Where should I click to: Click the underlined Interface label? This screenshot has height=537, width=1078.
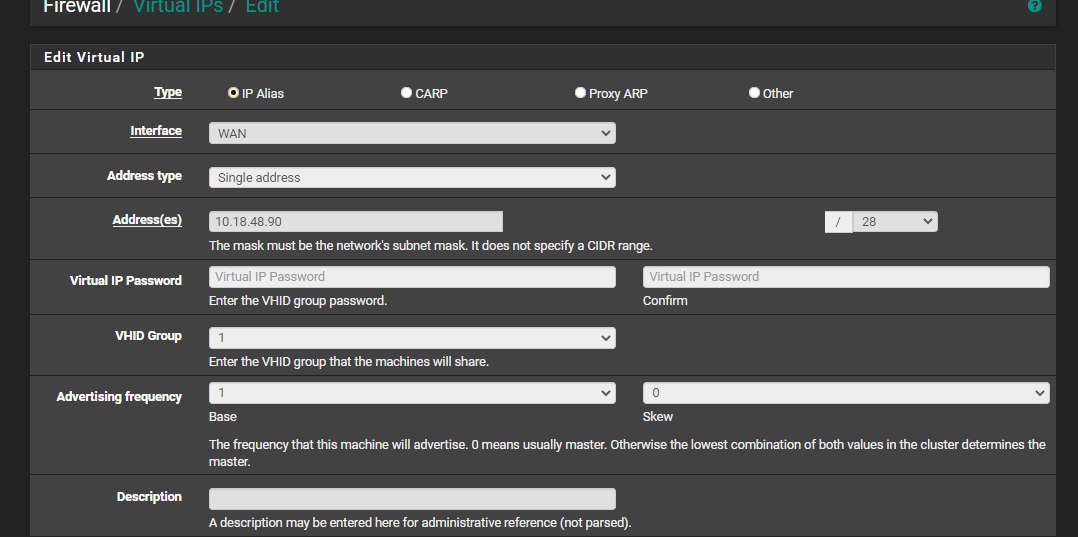click(156, 131)
